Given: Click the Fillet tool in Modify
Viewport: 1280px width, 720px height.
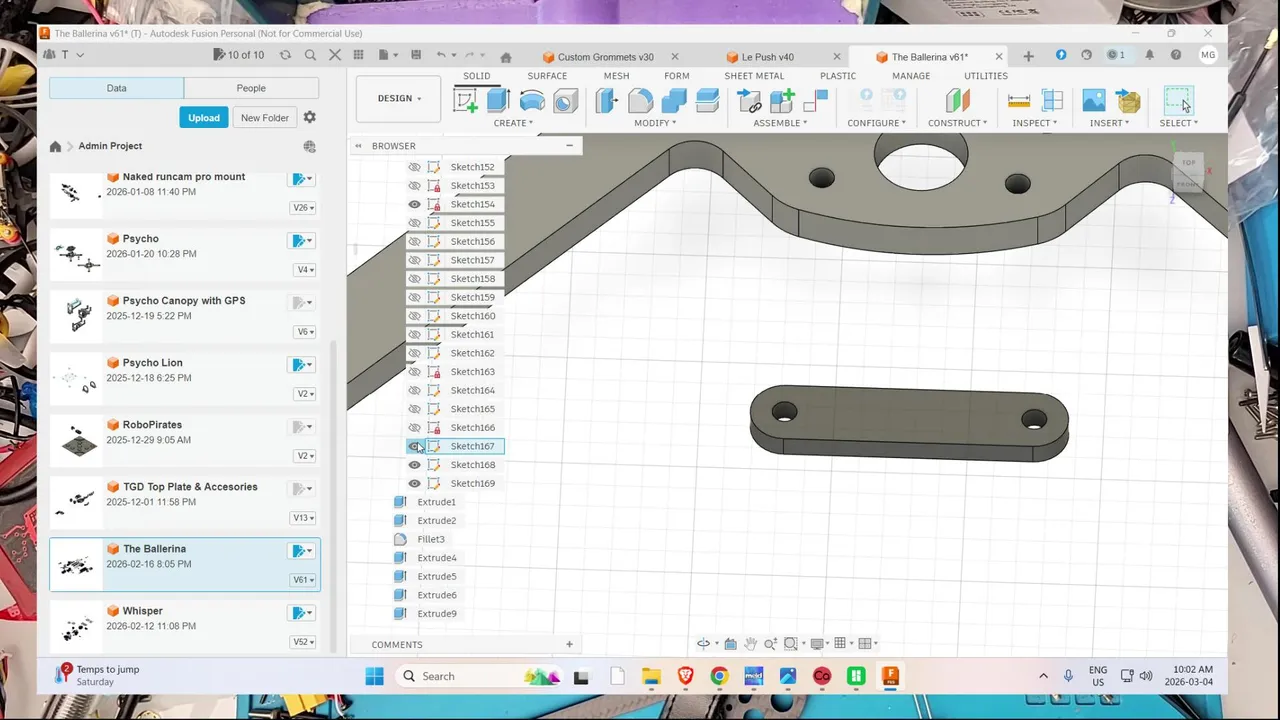Looking at the screenshot, I should pyautogui.click(x=641, y=100).
